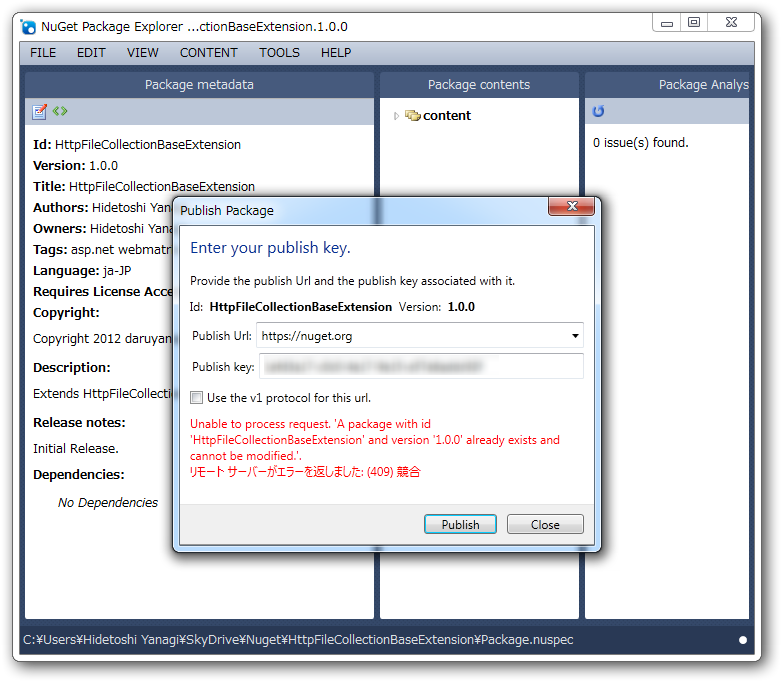Click the red 409 error message text
The height and width of the screenshot is (682, 782).
305,472
